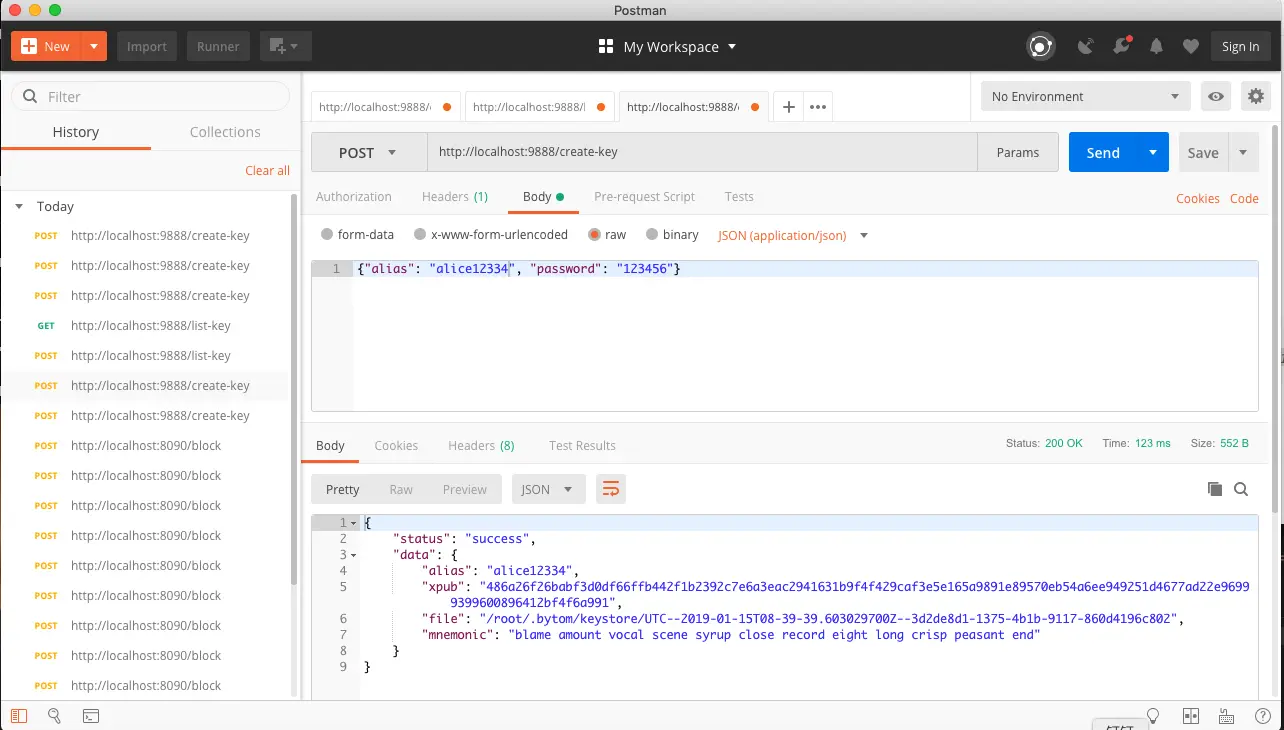Image resolution: width=1284 pixels, height=730 pixels.
Task: Toggle line wrap in response viewer
Action: click(x=611, y=489)
